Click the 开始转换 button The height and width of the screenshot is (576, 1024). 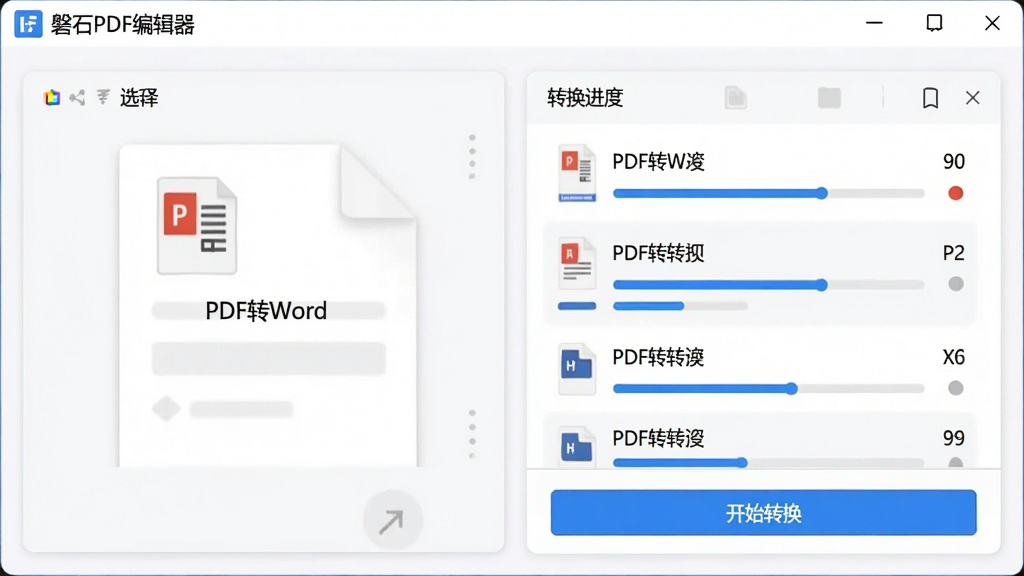(x=763, y=513)
